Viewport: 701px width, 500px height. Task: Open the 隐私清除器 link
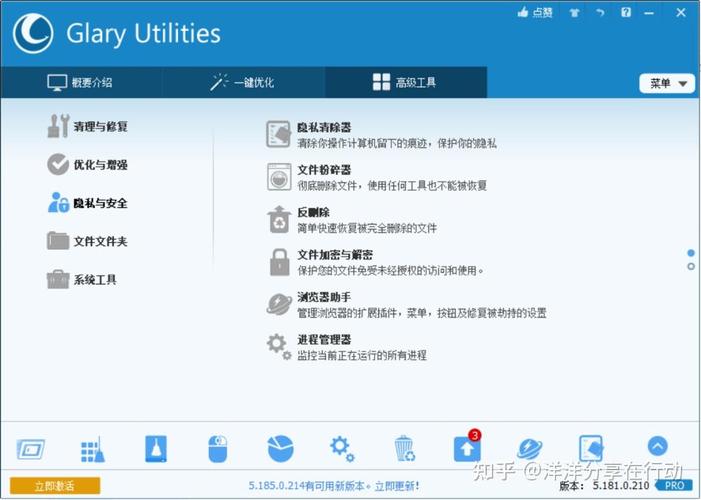[x=324, y=127]
